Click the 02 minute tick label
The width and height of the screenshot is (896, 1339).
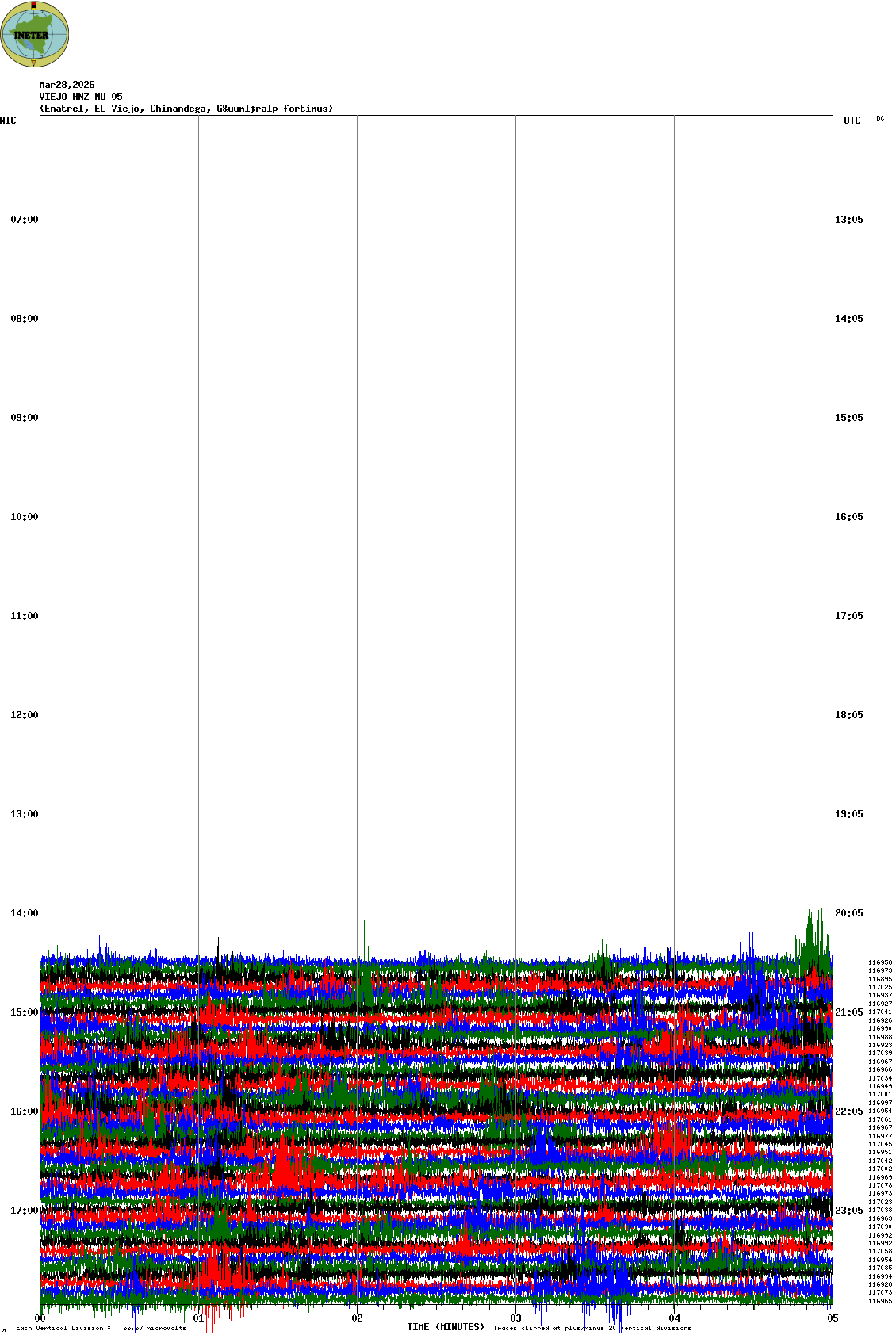[358, 1318]
